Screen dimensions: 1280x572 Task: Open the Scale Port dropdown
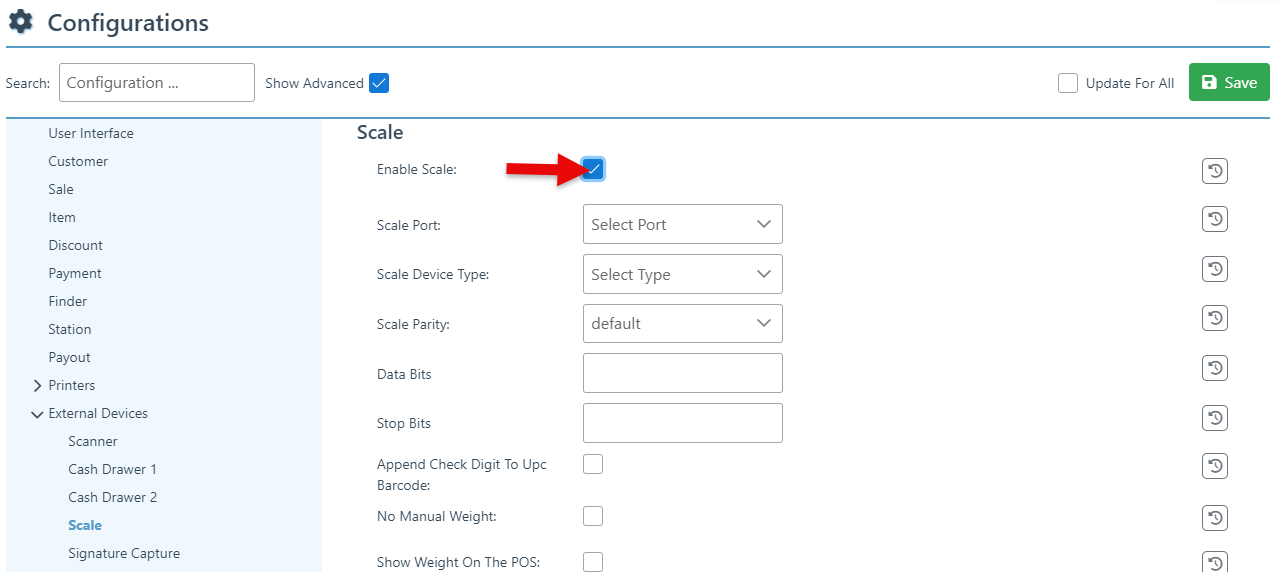tap(682, 224)
